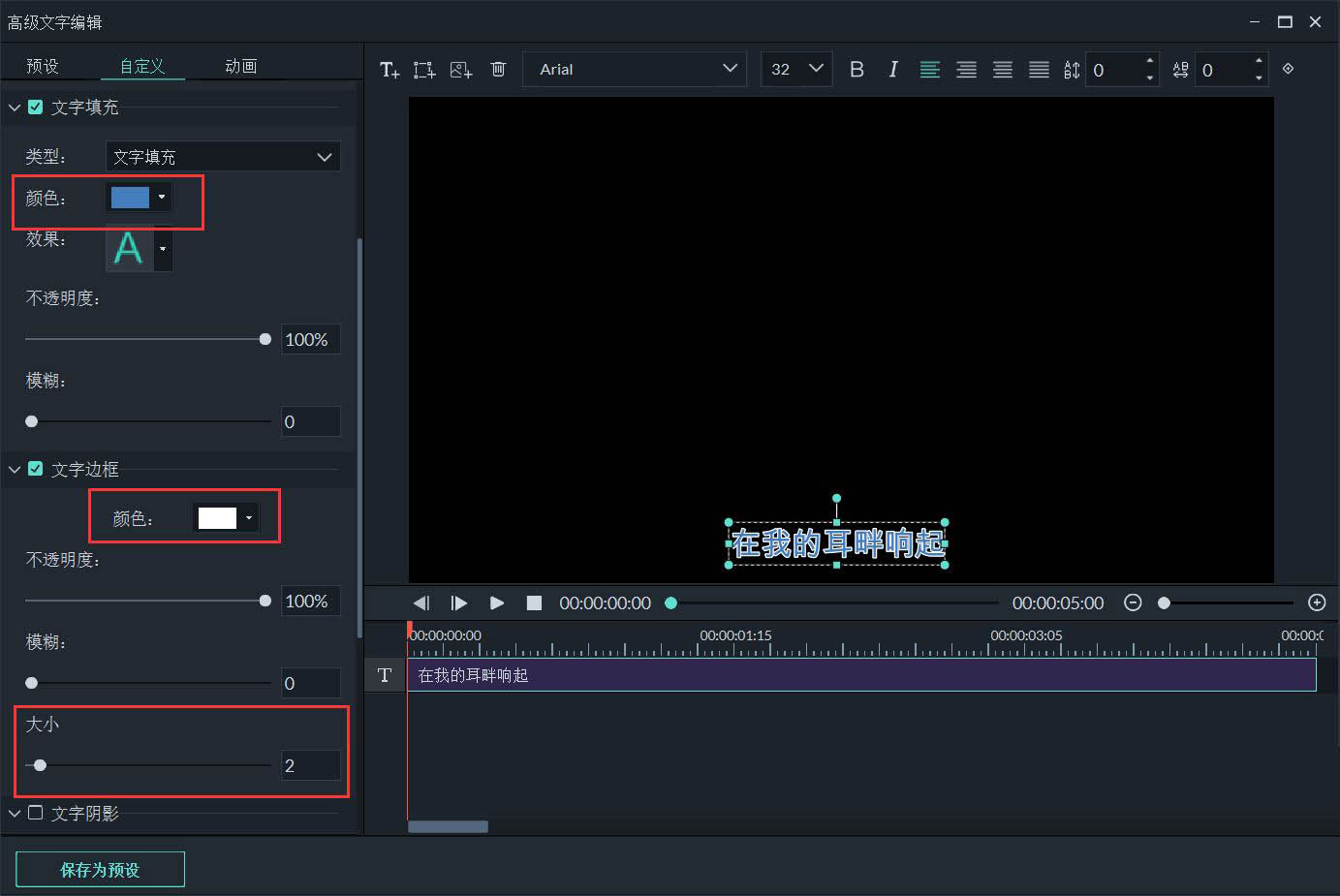The width and height of the screenshot is (1340, 896).
Task: Click the 保存为预设 save preset button
Action: click(x=100, y=869)
